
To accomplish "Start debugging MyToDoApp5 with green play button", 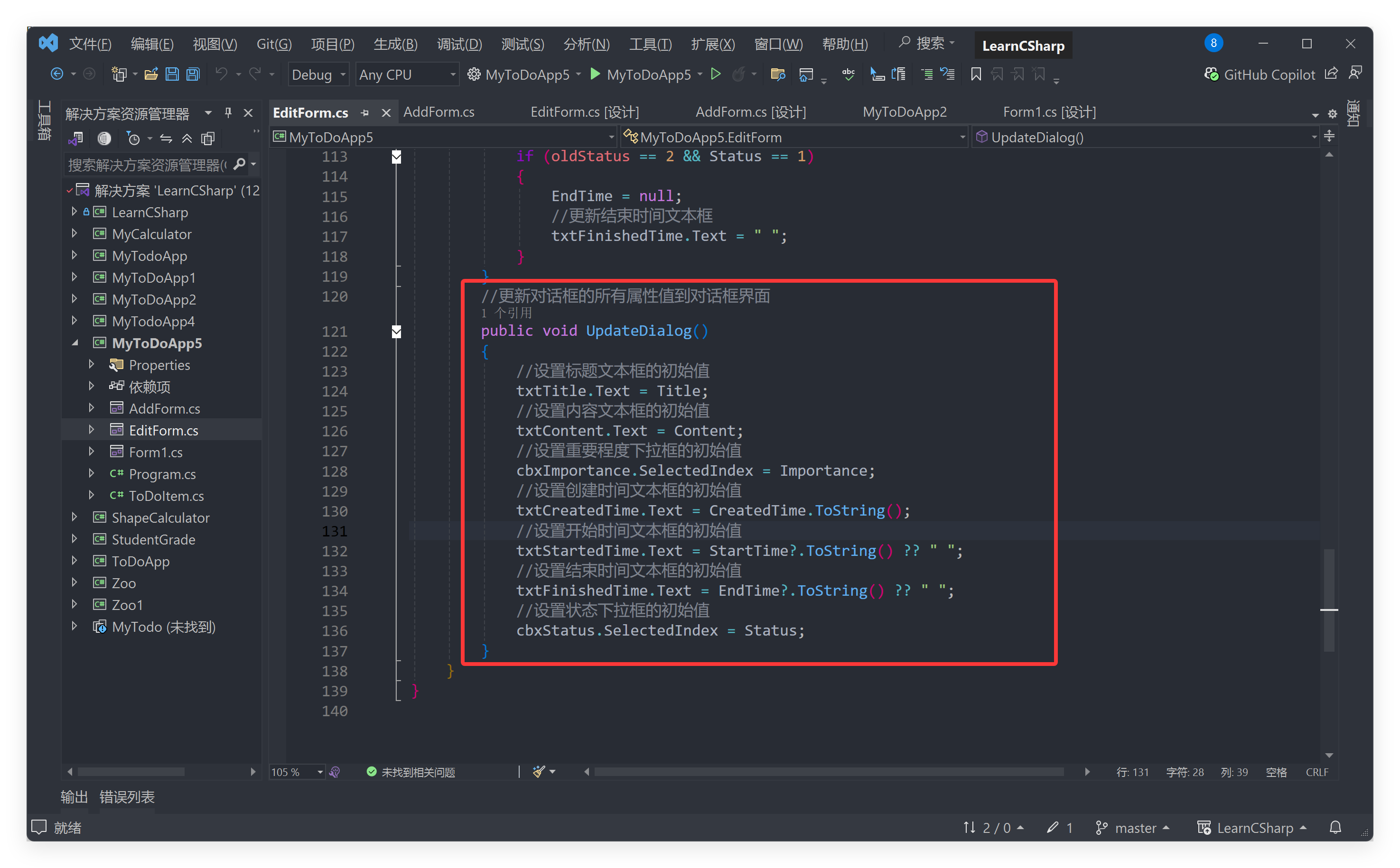I will (x=596, y=74).
